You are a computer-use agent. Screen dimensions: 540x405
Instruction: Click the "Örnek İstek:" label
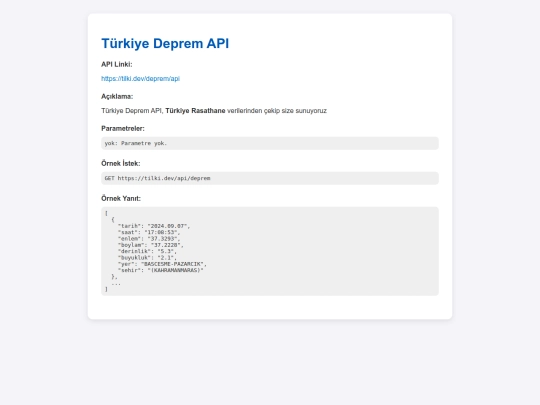tap(121, 163)
